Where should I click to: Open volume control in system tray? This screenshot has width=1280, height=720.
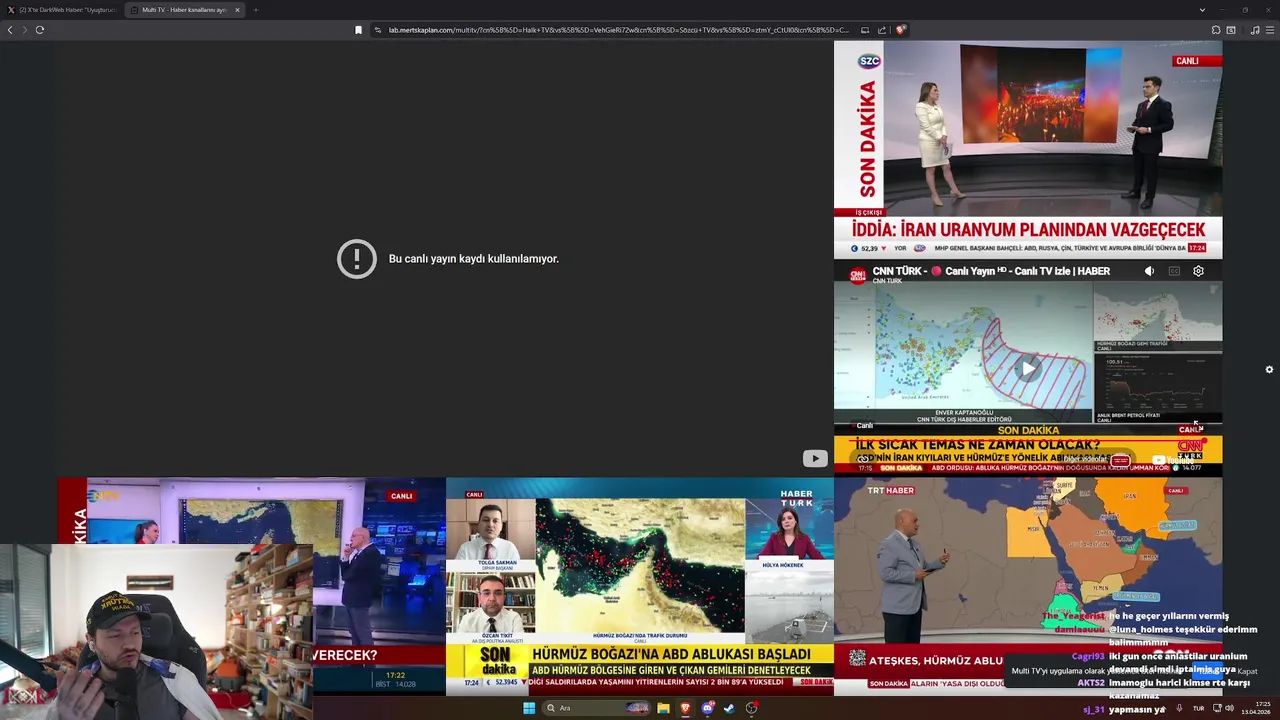tap(1229, 708)
